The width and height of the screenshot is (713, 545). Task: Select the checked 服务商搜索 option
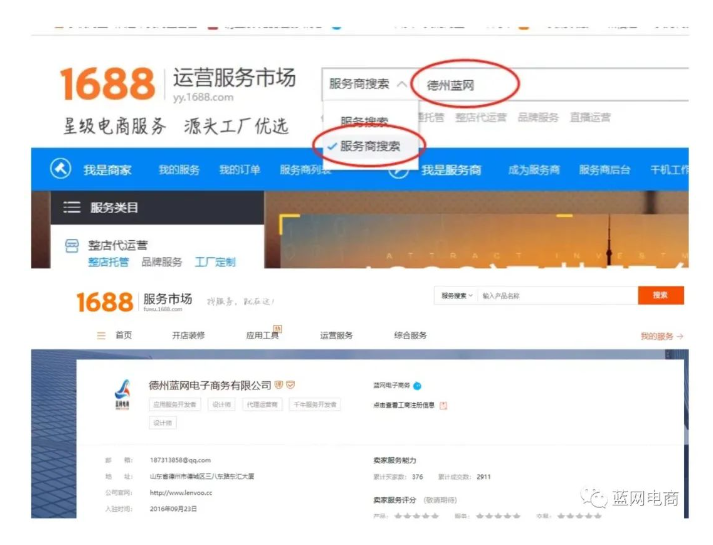(369, 146)
